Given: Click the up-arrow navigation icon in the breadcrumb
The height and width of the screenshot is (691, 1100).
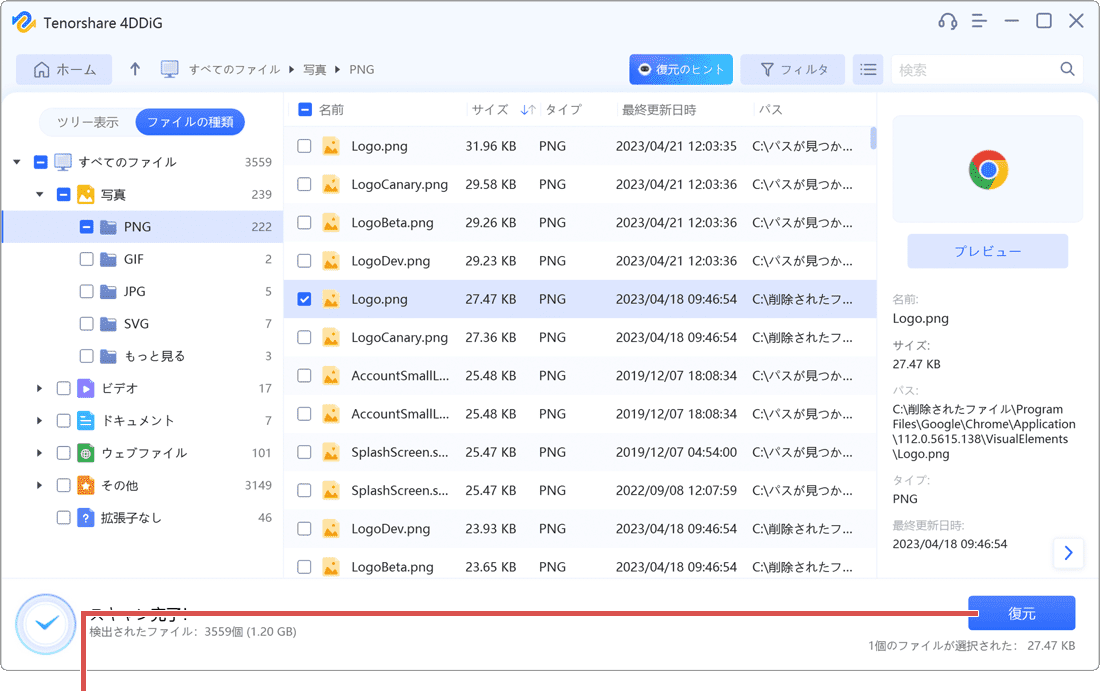Looking at the screenshot, I should point(134,69).
